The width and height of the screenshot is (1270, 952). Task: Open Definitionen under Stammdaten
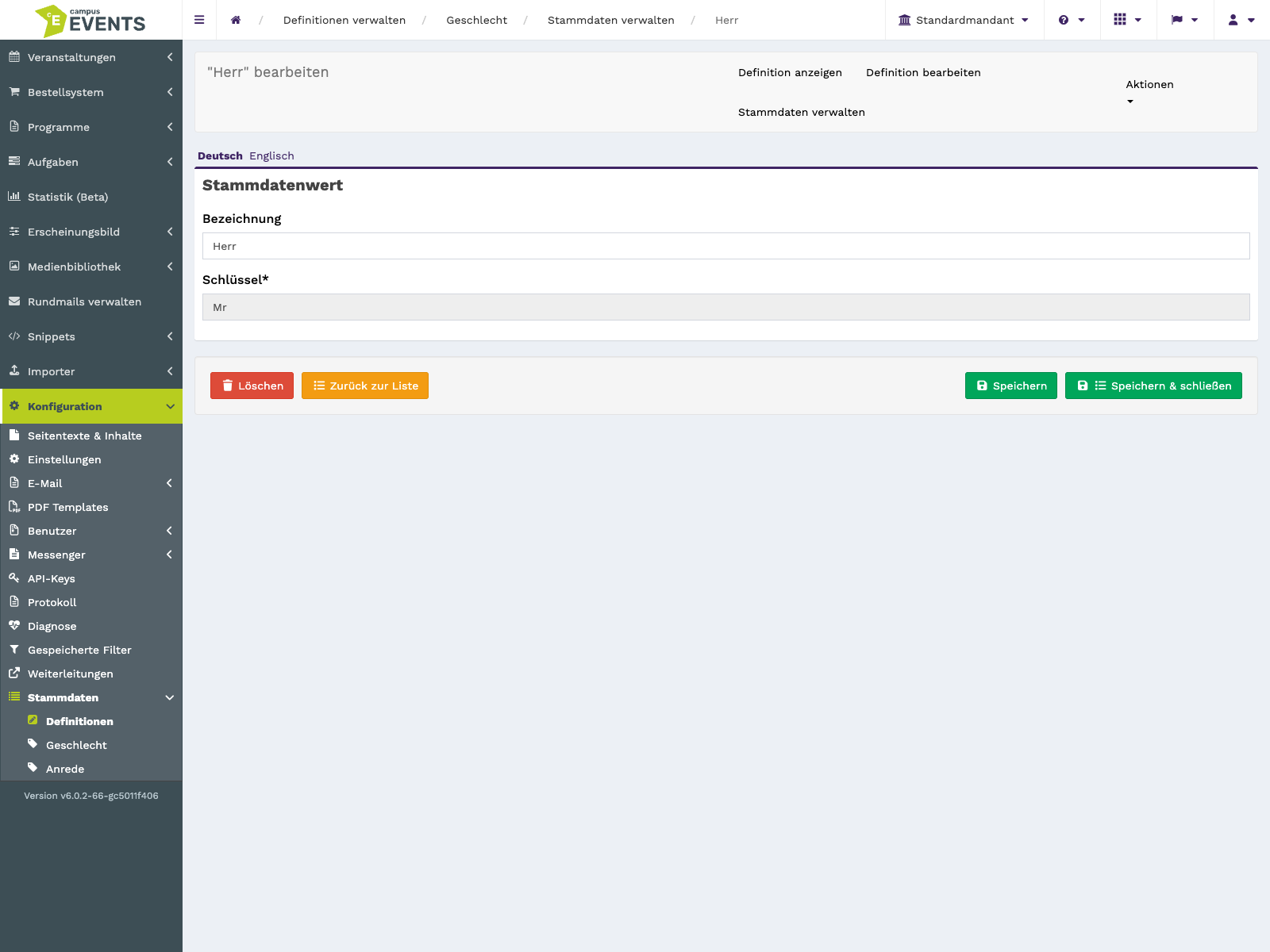click(x=91, y=721)
